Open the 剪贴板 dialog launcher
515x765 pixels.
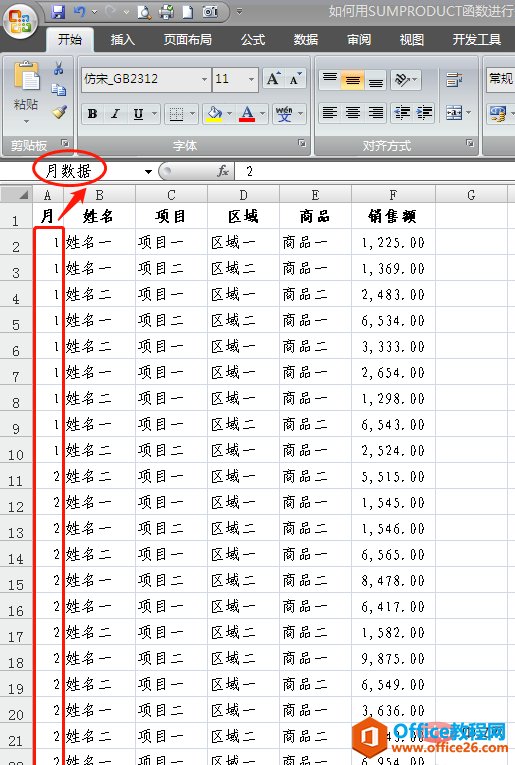coord(65,143)
